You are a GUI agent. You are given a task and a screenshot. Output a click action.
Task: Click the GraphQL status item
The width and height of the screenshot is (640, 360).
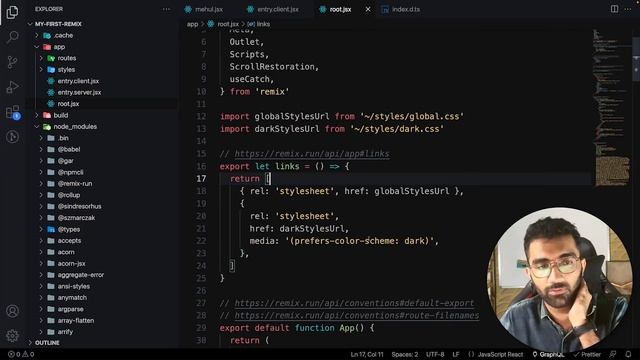click(x=548, y=354)
